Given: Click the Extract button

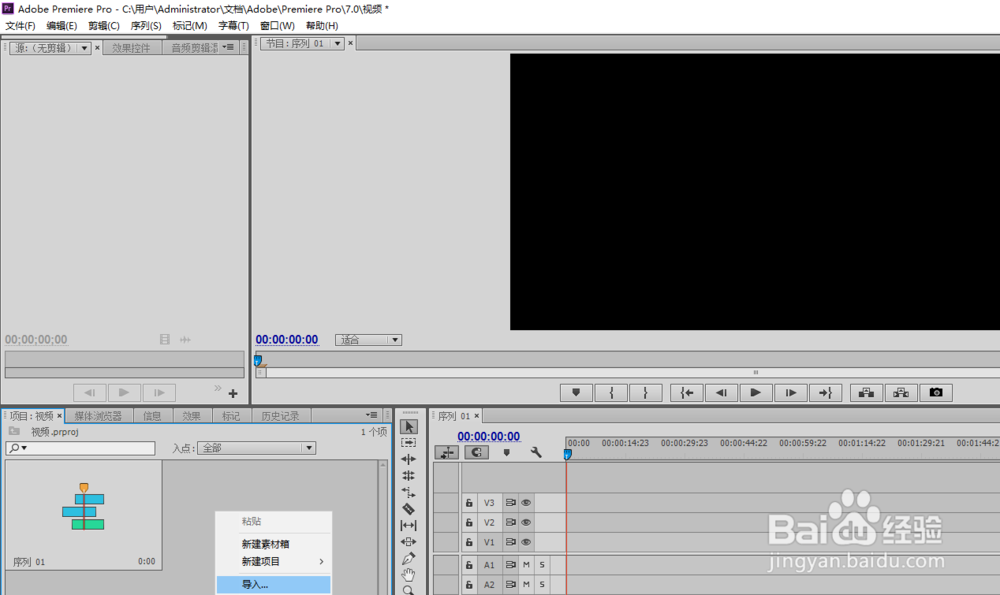Looking at the screenshot, I should [x=901, y=393].
